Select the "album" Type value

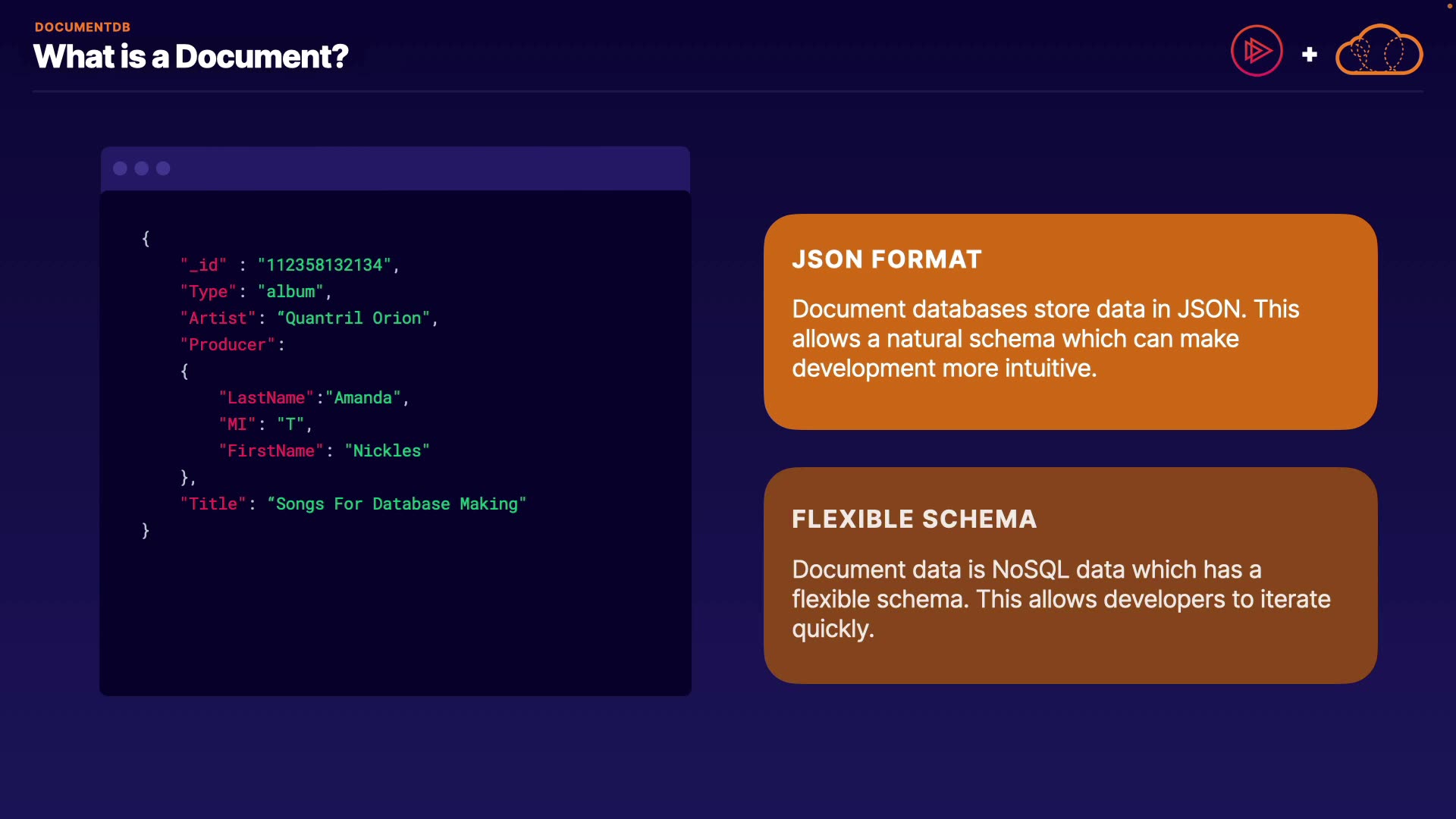(290, 292)
